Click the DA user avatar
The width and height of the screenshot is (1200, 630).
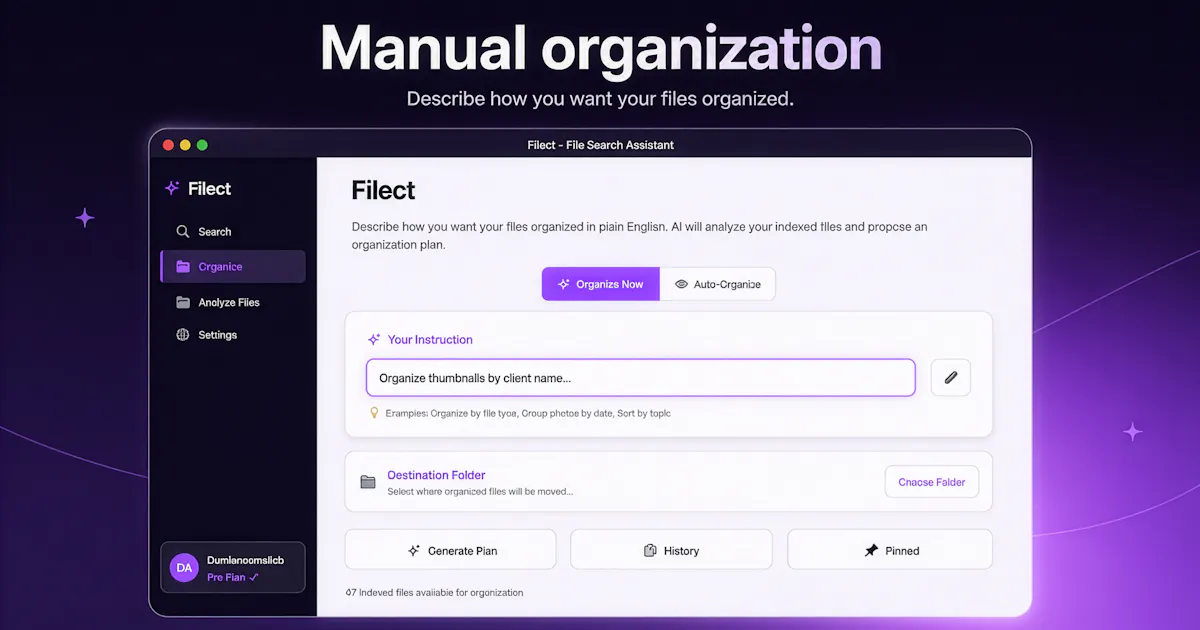[x=184, y=568]
